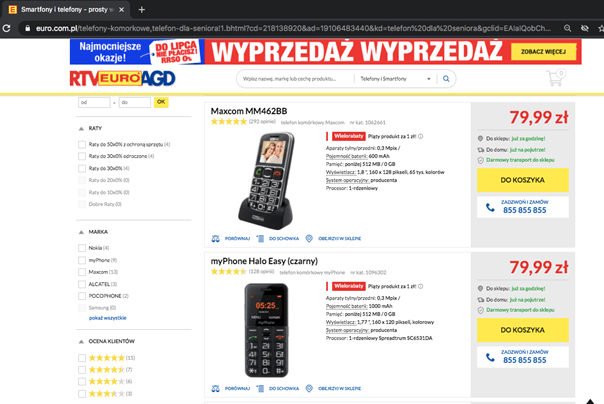
Task: Enable the five-star rating filter
Action: (x=82, y=358)
